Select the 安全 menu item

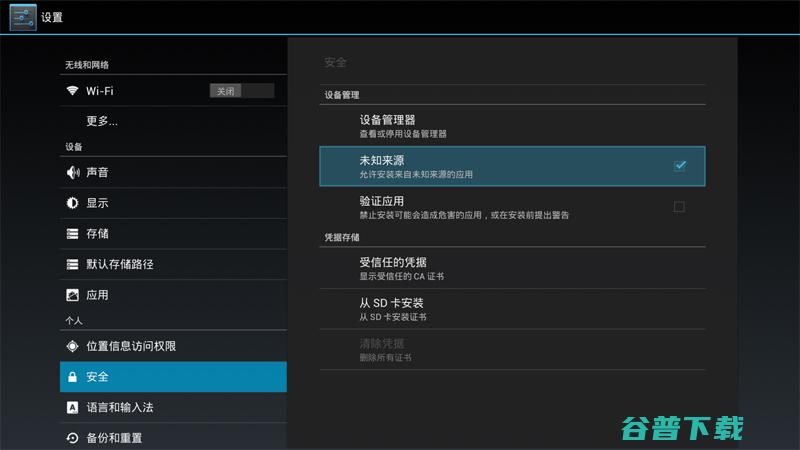click(173, 377)
